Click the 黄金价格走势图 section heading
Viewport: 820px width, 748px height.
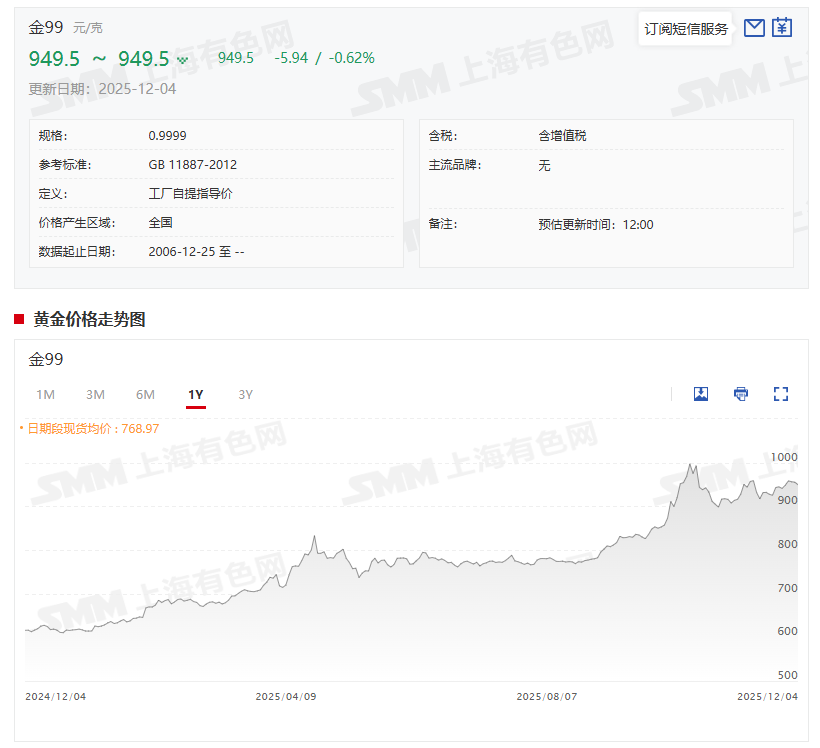pyautogui.click(x=89, y=319)
